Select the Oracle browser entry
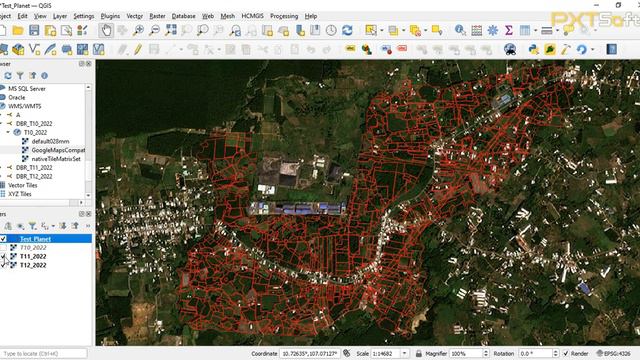The height and width of the screenshot is (360, 640). click(17, 97)
